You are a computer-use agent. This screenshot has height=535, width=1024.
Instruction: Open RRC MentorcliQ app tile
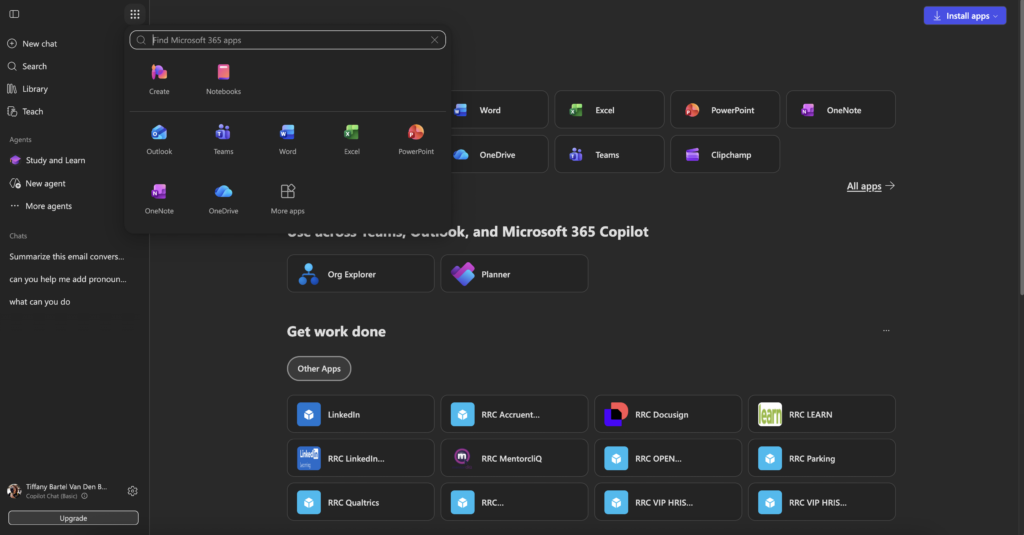click(514, 458)
